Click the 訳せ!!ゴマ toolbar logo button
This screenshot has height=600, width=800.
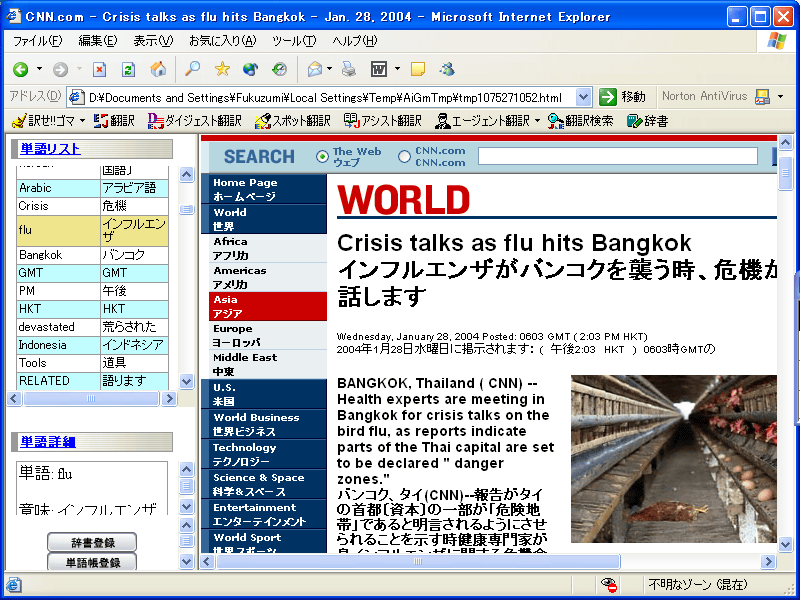click(44, 121)
